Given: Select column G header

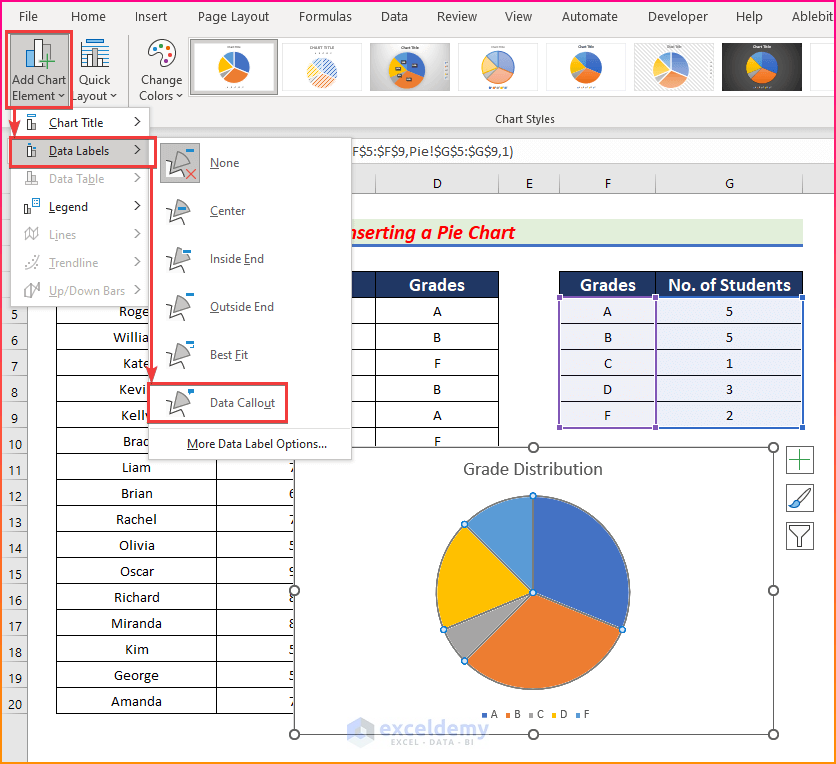Looking at the screenshot, I should [x=729, y=184].
